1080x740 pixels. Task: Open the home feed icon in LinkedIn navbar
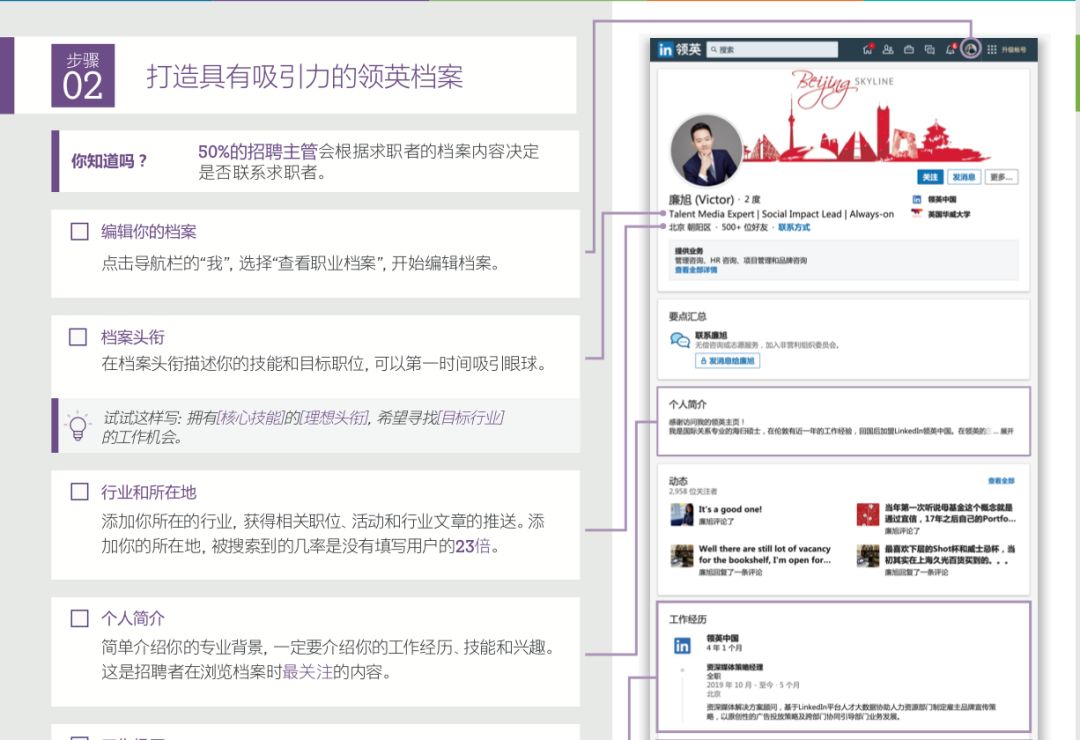pyautogui.click(x=868, y=49)
